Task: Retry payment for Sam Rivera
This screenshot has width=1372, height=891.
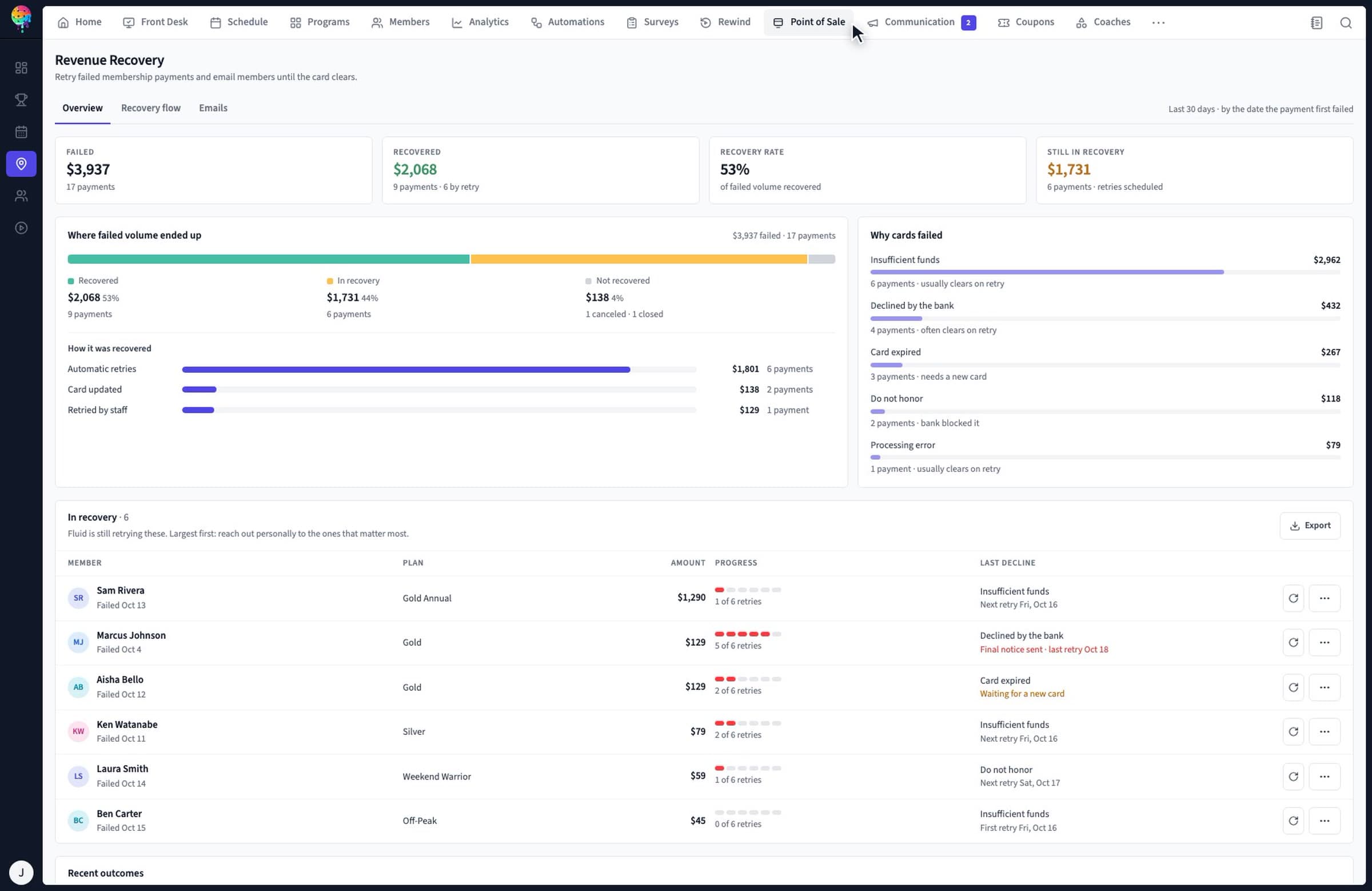Action: click(1293, 598)
